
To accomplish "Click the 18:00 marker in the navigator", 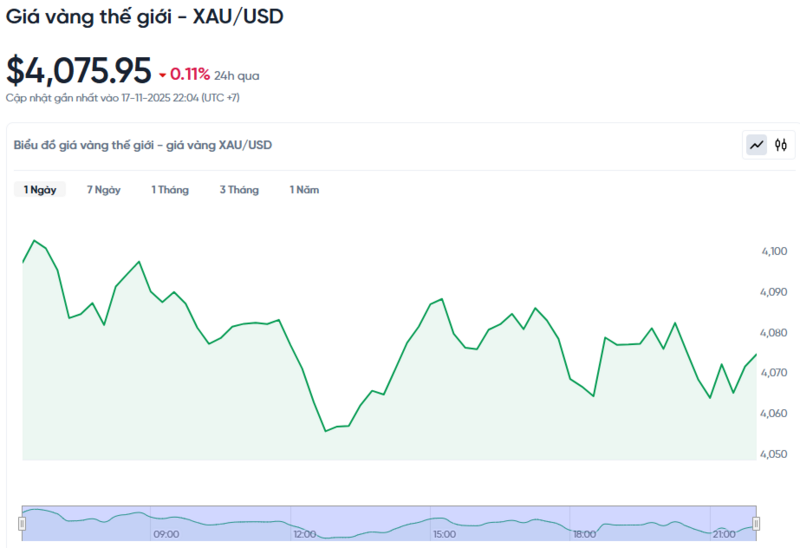I will tap(585, 534).
